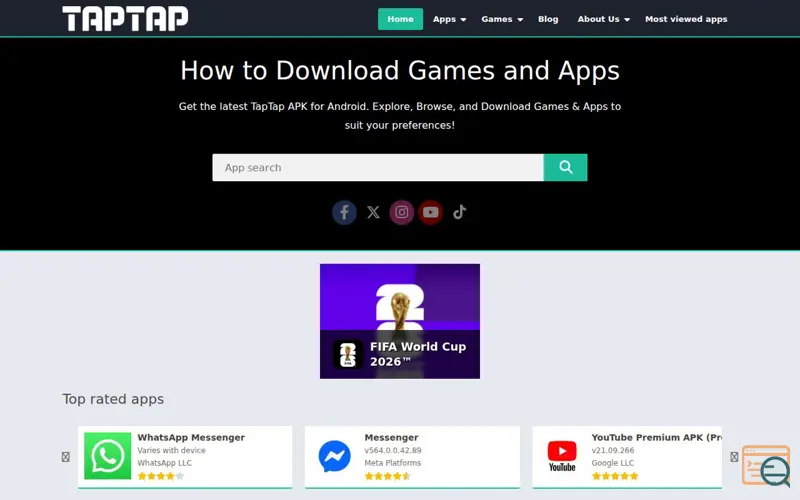Open the Facebook social icon
The width and height of the screenshot is (800, 500).
[x=344, y=212]
